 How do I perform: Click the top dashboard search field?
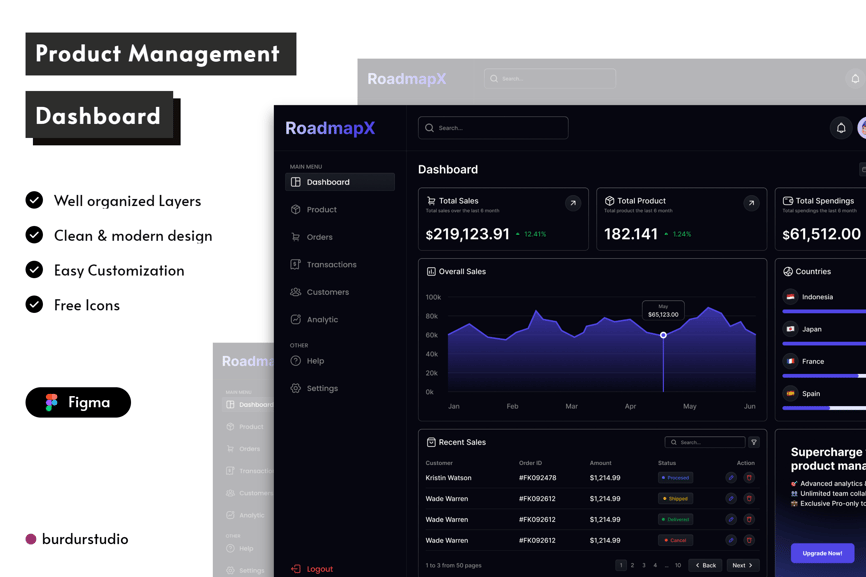click(x=493, y=128)
